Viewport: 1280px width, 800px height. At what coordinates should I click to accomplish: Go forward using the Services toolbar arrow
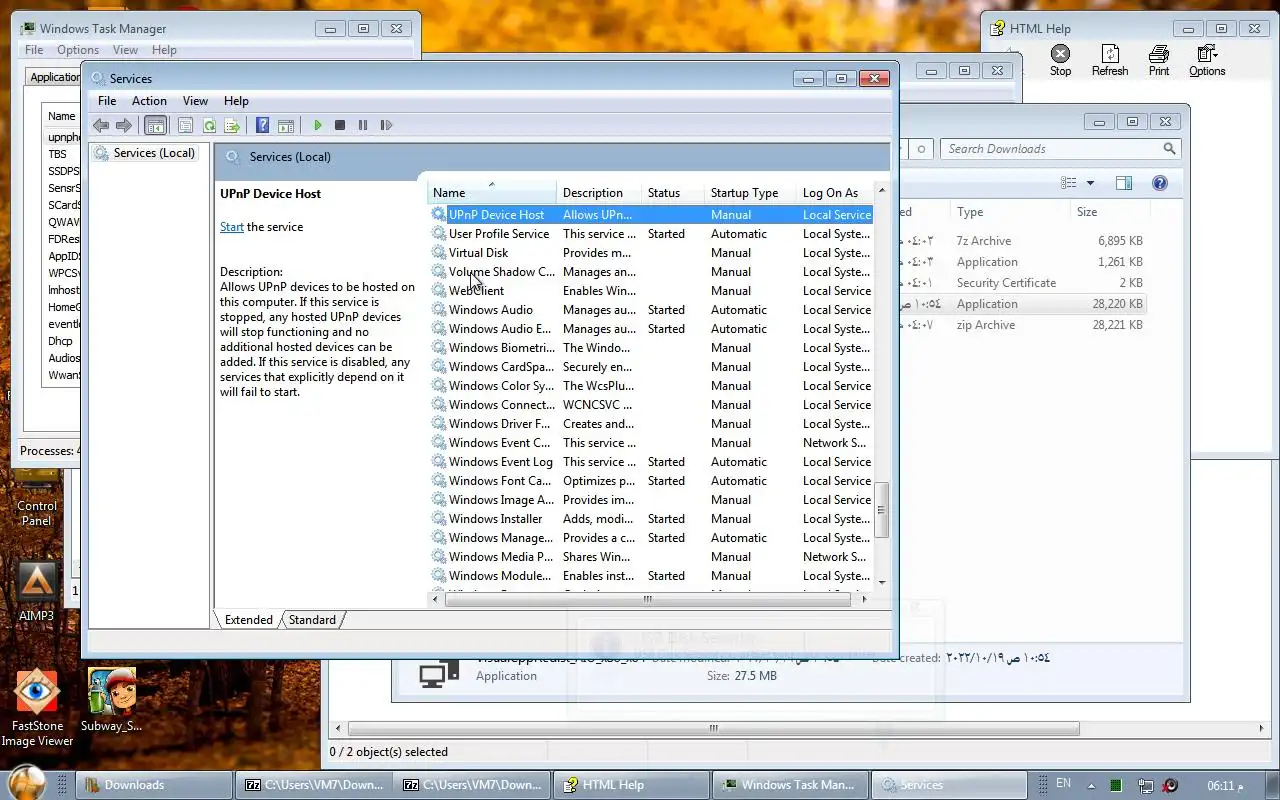point(124,125)
